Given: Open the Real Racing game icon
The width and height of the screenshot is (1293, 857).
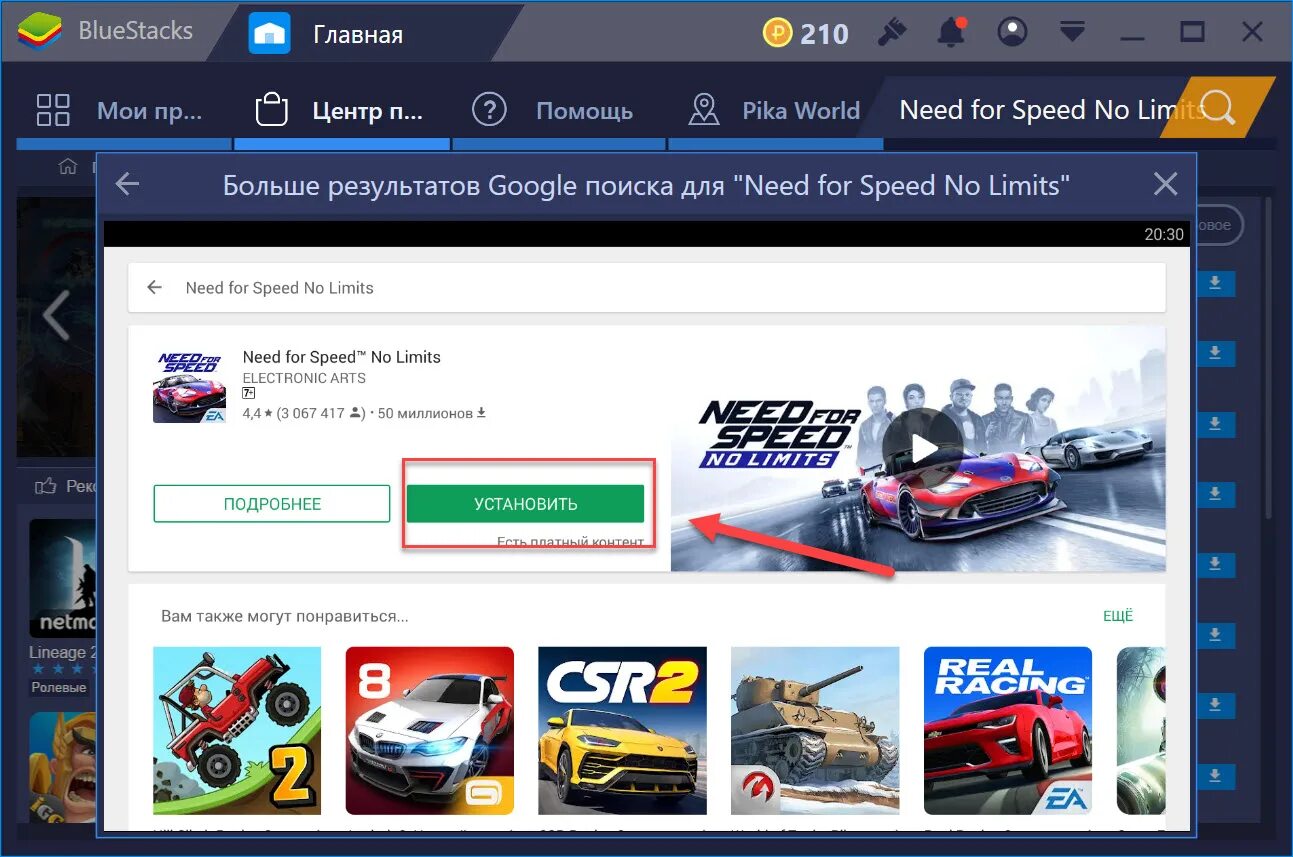Looking at the screenshot, I should (x=1008, y=730).
